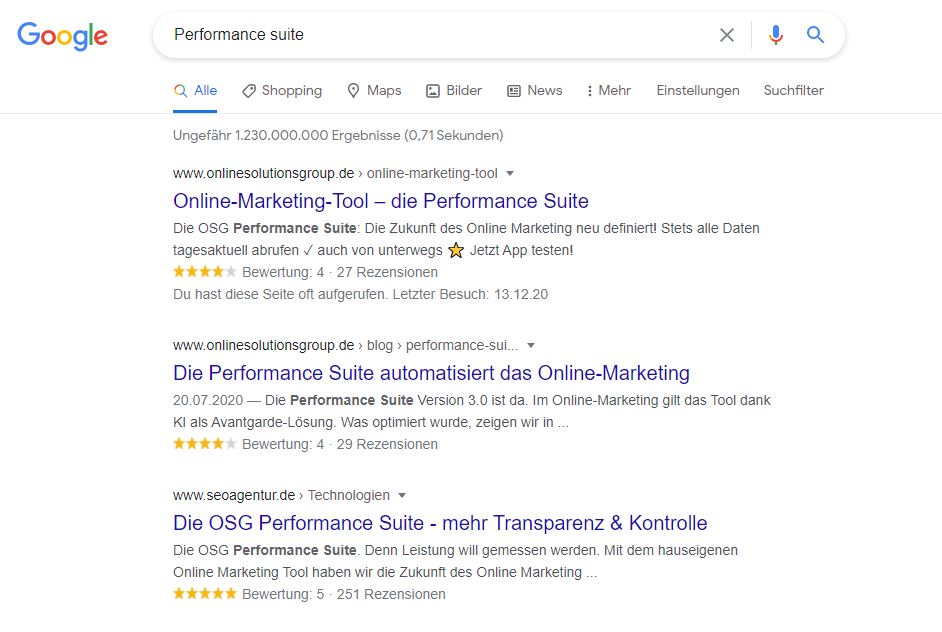The height and width of the screenshot is (632, 942).
Task: Click the www.seoagentur.de Technologien breadcrumb URL
Action: [x=281, y=496]
